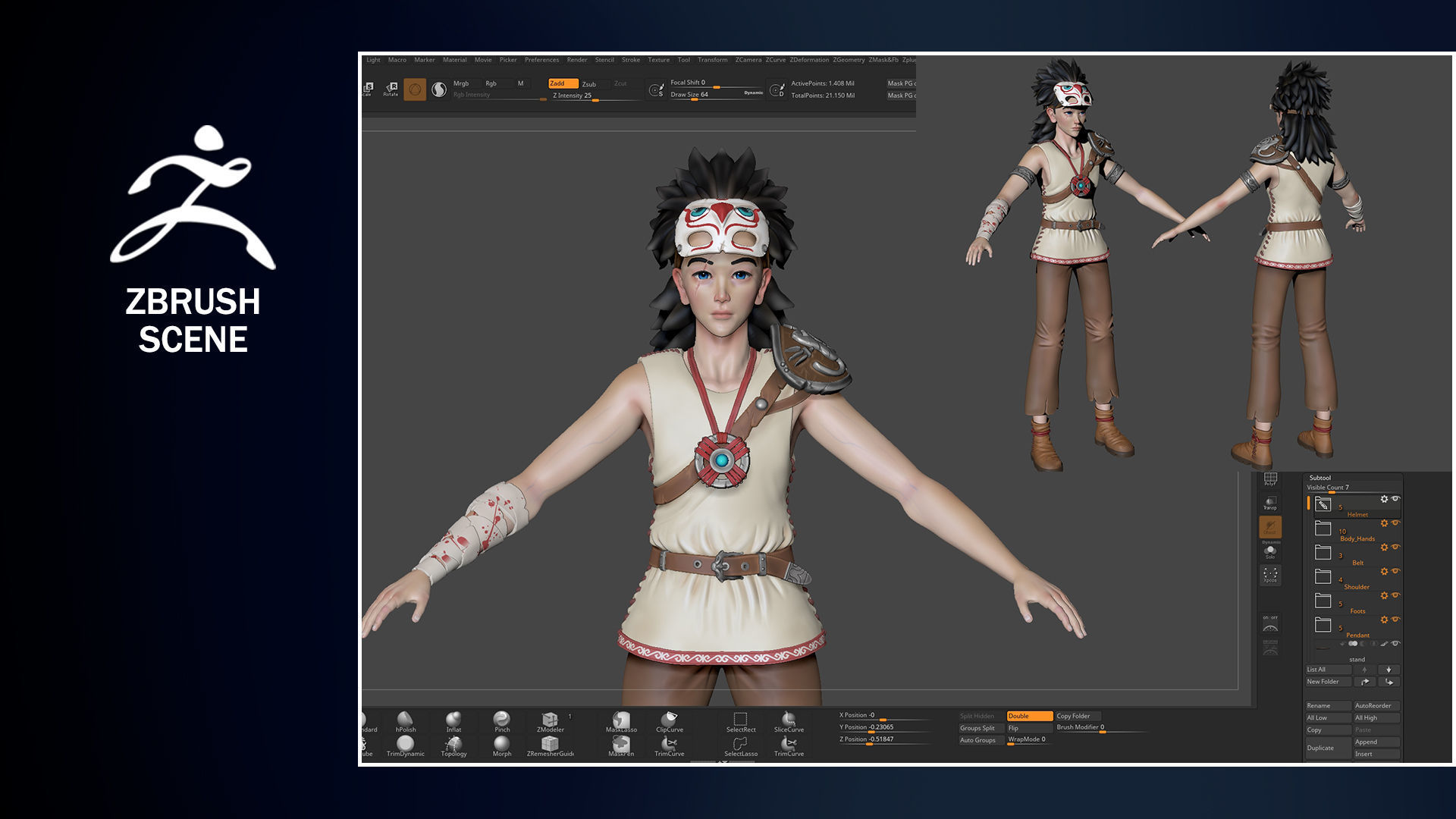Pick the Topology brush

(x=453, y=745)
